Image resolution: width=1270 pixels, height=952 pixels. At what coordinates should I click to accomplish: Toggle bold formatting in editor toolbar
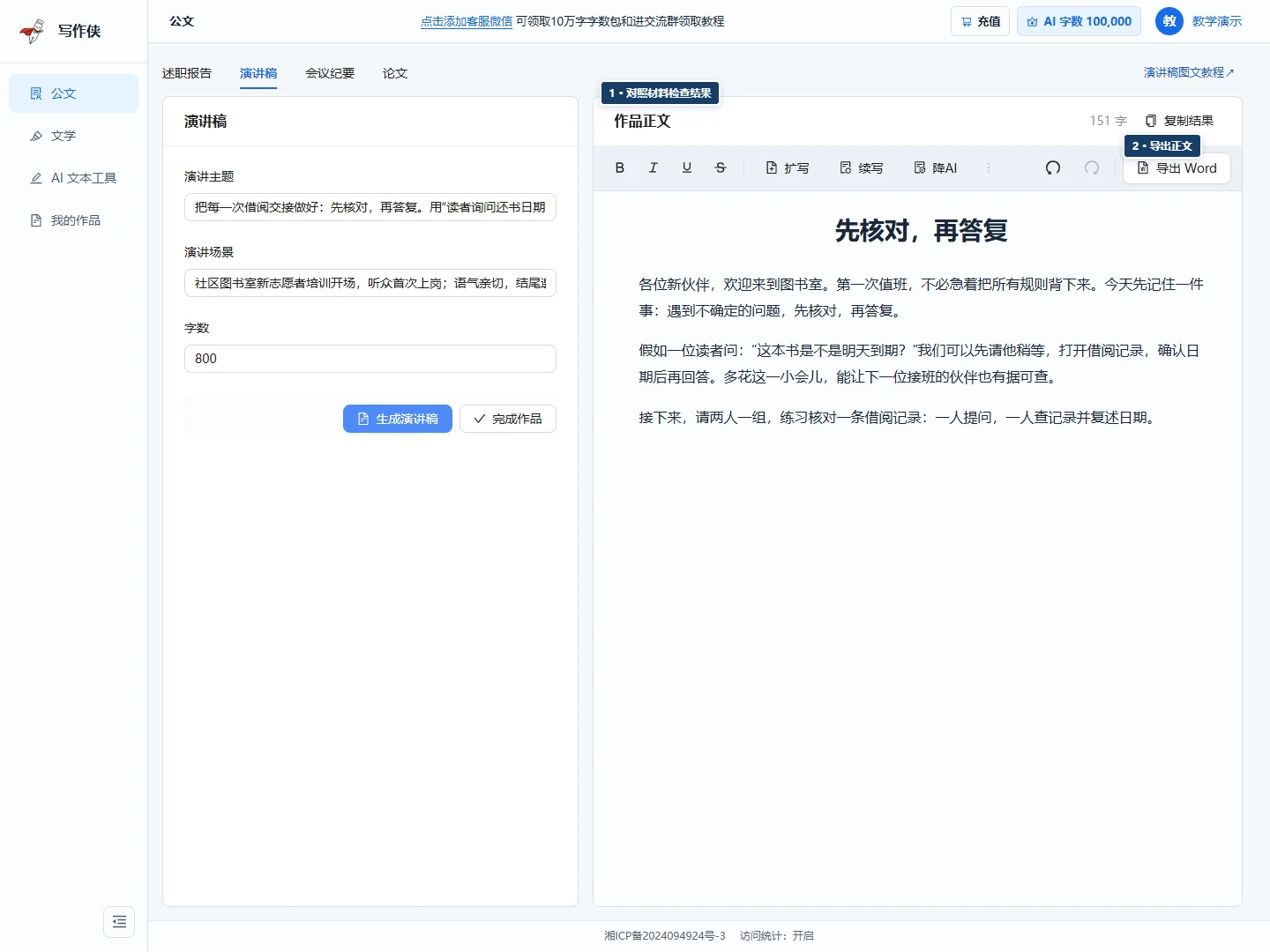pos(620,167)
